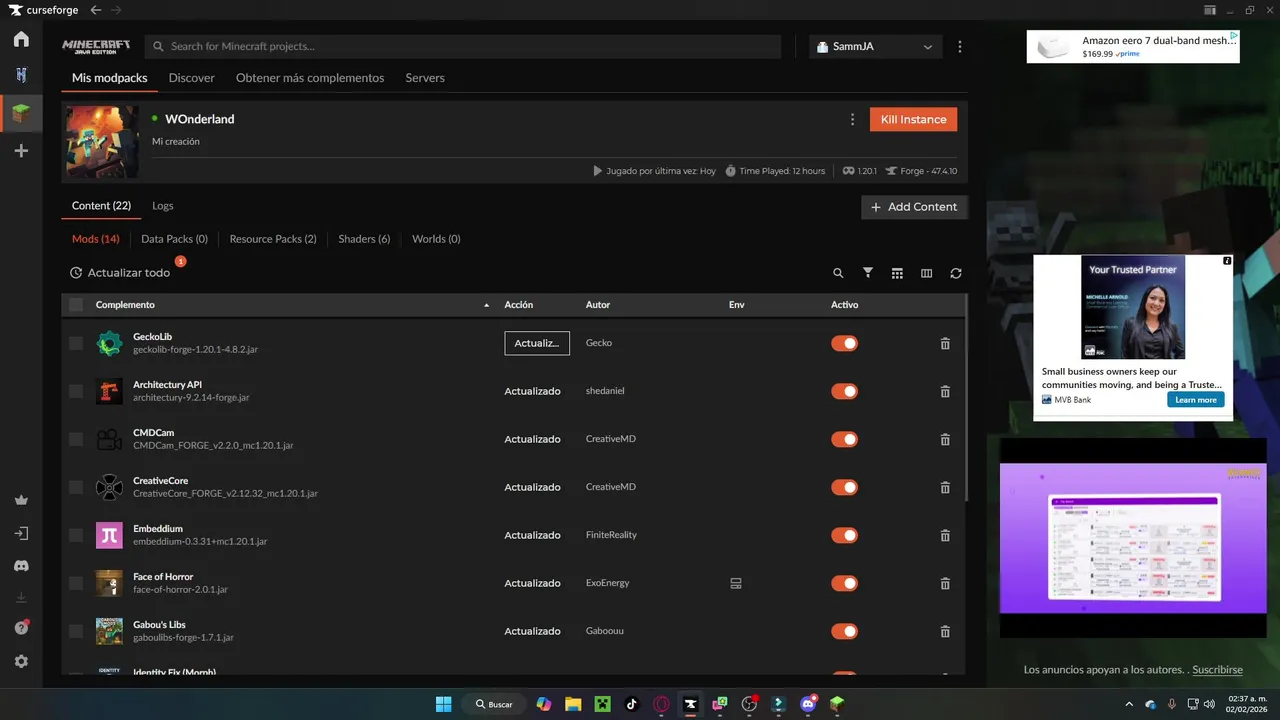
Task: Open the Discord icon in taskbar
Action: tap(808, 704)
